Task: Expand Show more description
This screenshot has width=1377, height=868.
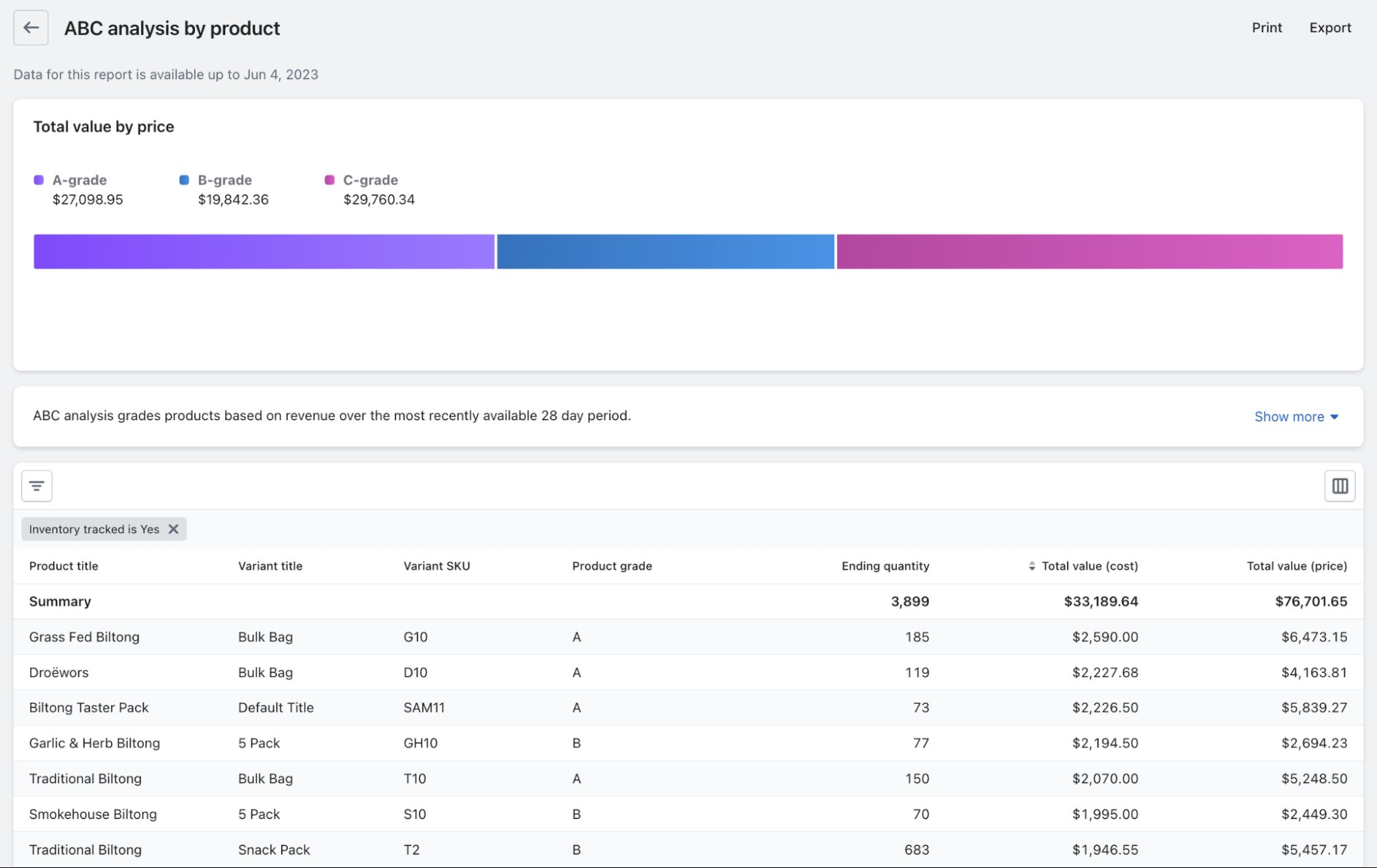Action: 1296,417
